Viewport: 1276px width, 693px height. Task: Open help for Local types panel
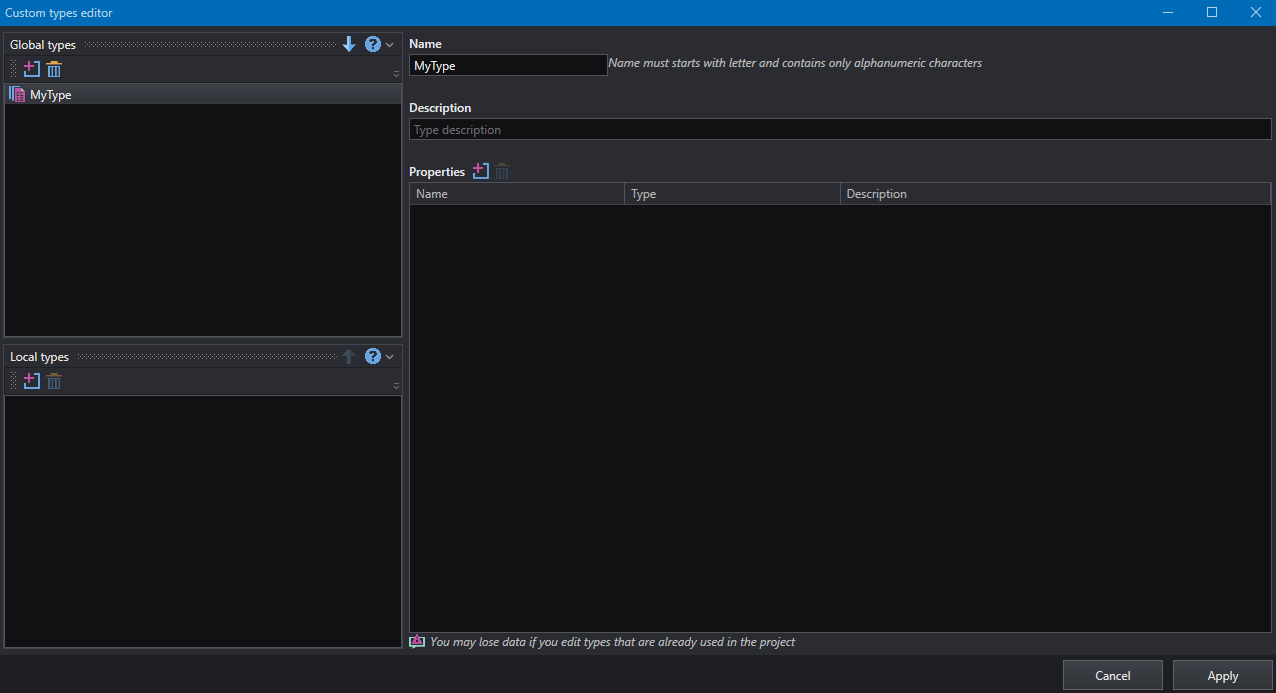373,356
